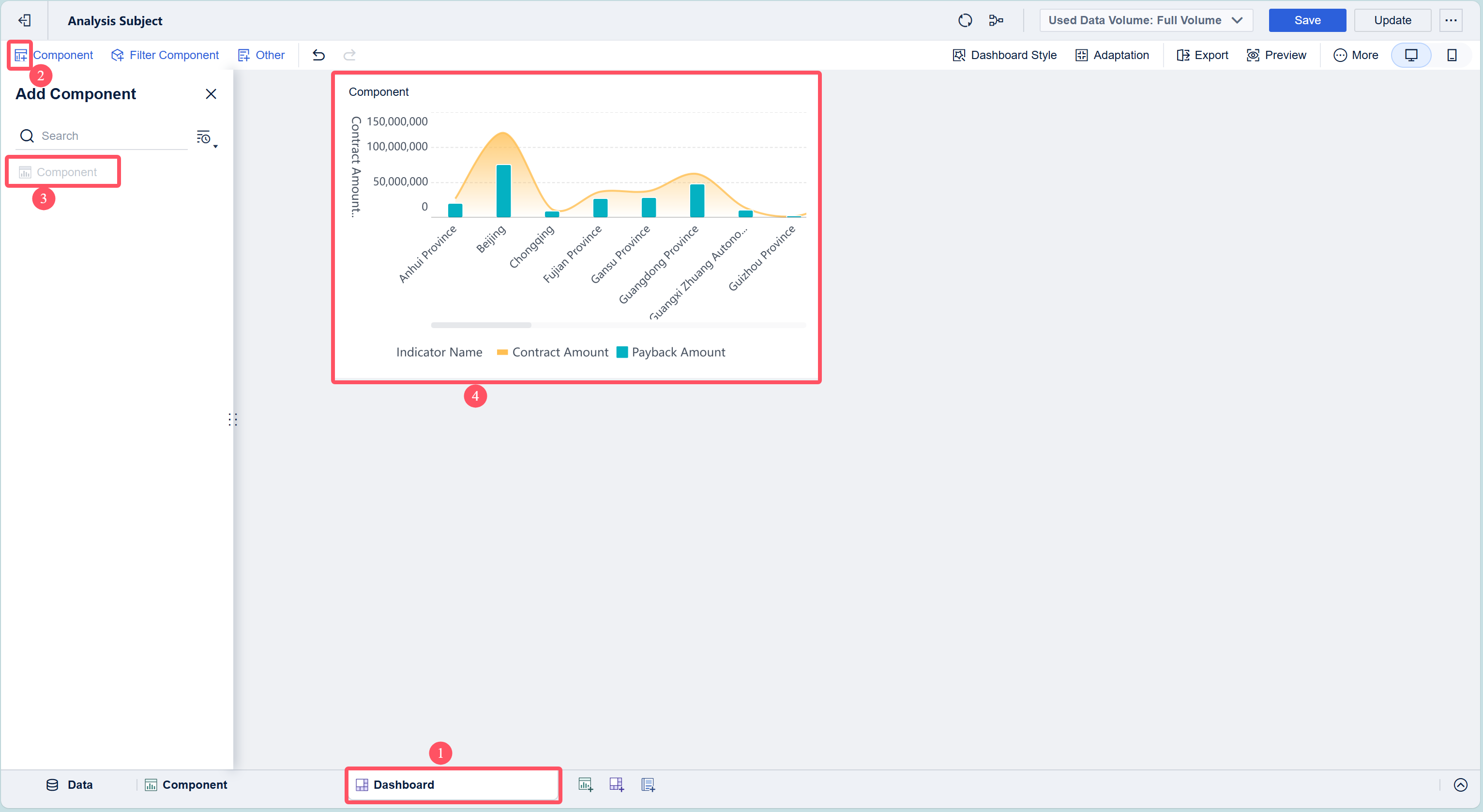Click the exit/back icon at top left
This screenshot has width=1483, height=812.
(24, 21)
